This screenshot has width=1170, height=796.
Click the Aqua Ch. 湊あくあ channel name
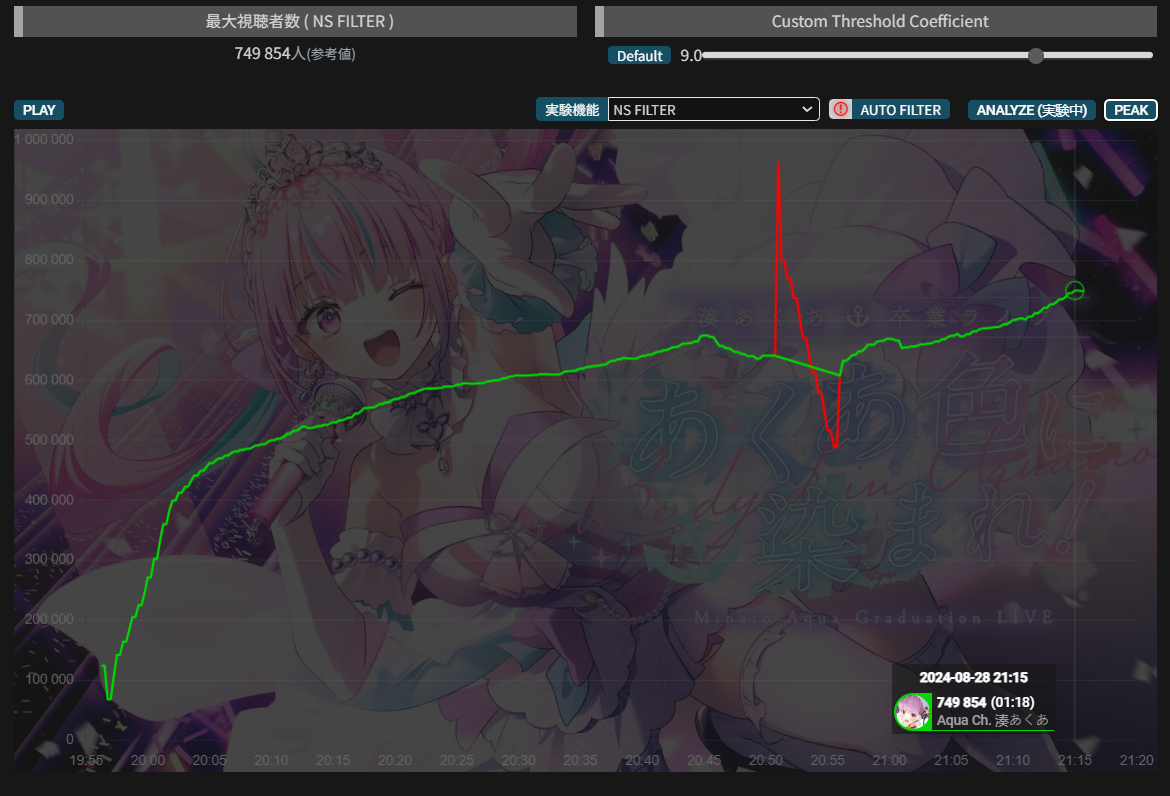tap(992, 720)
